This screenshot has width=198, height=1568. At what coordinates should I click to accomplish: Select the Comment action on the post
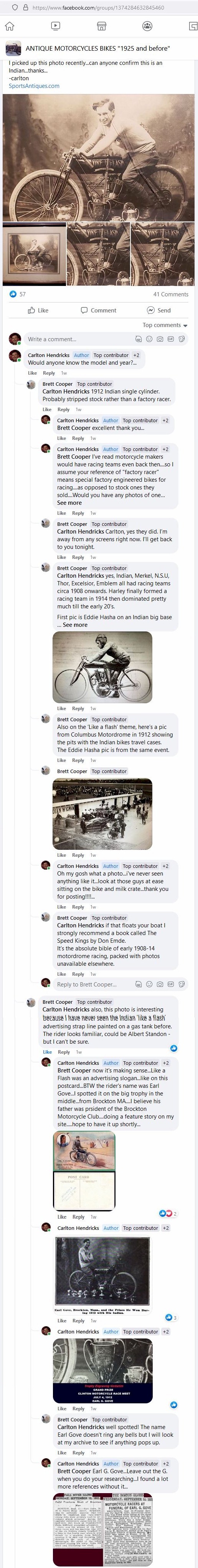coord(98,310)
